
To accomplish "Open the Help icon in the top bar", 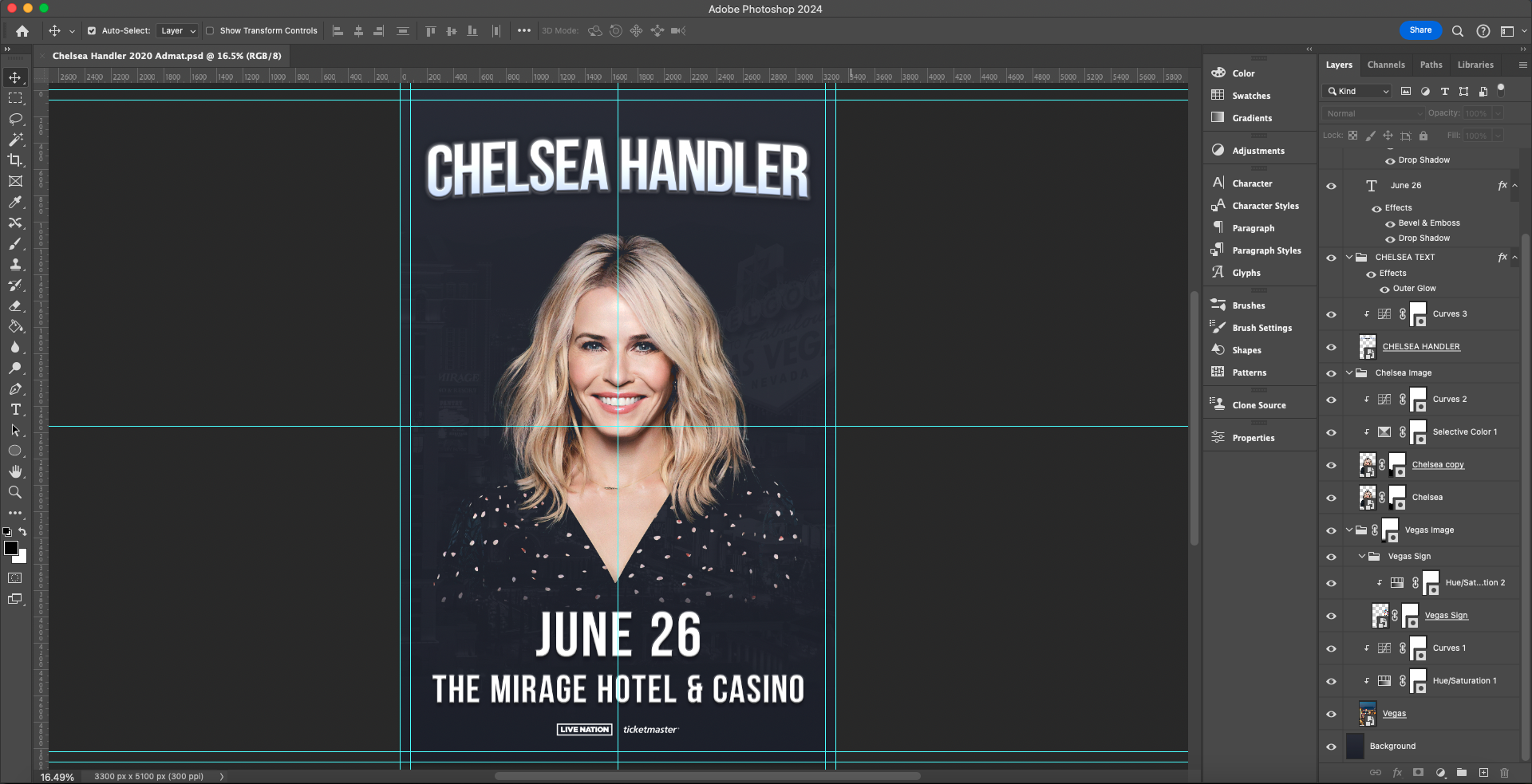I will click(x=1483, y=31).
